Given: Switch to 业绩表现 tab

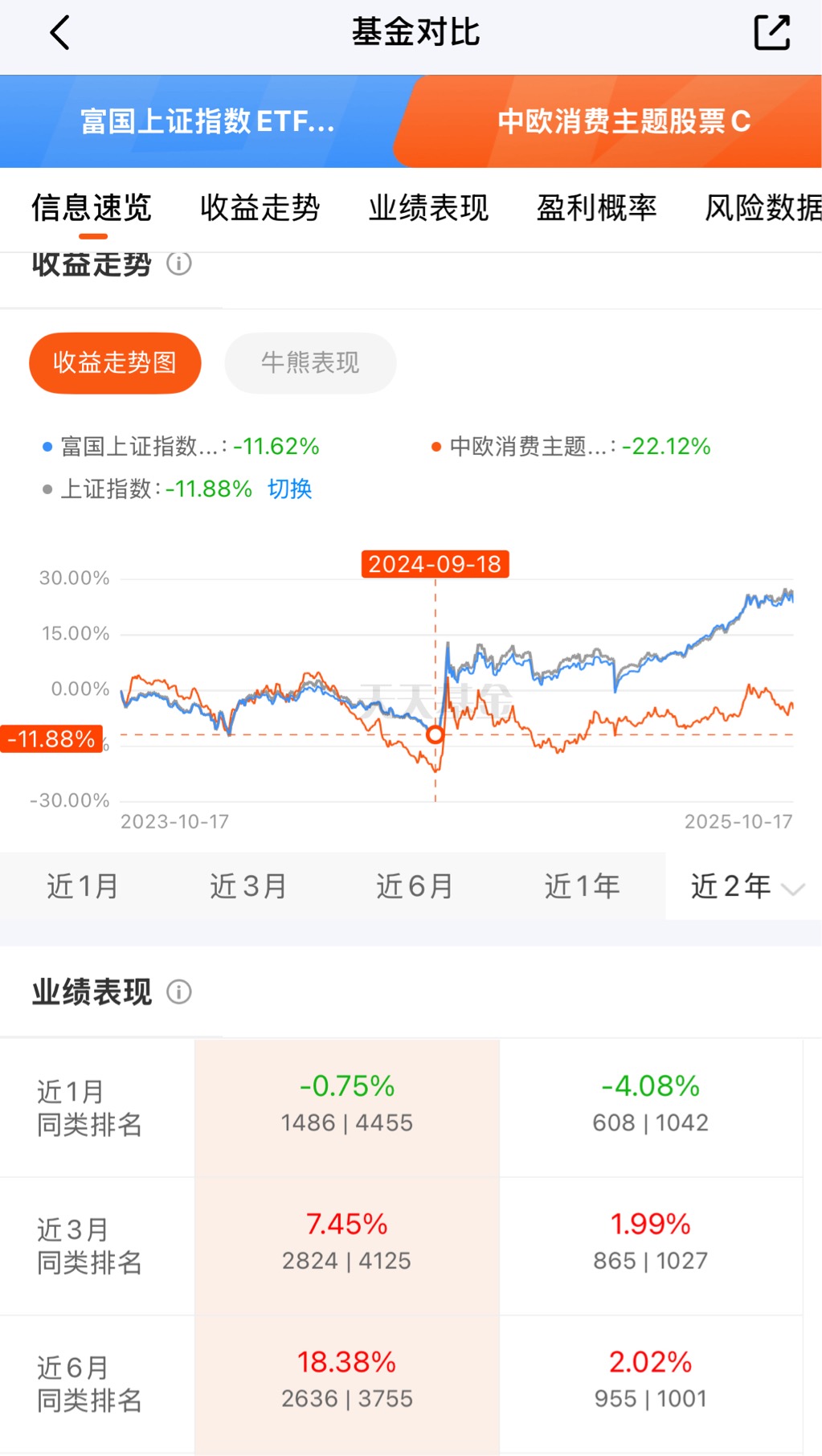Looking at the screenshot, I should point(428,208).
